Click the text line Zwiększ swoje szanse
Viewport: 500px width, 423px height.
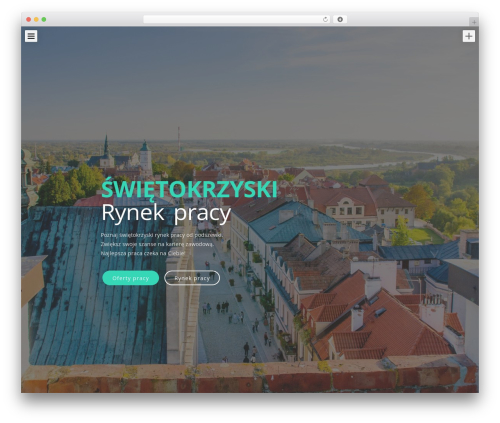pyautogui.click(x=157, y=244)
